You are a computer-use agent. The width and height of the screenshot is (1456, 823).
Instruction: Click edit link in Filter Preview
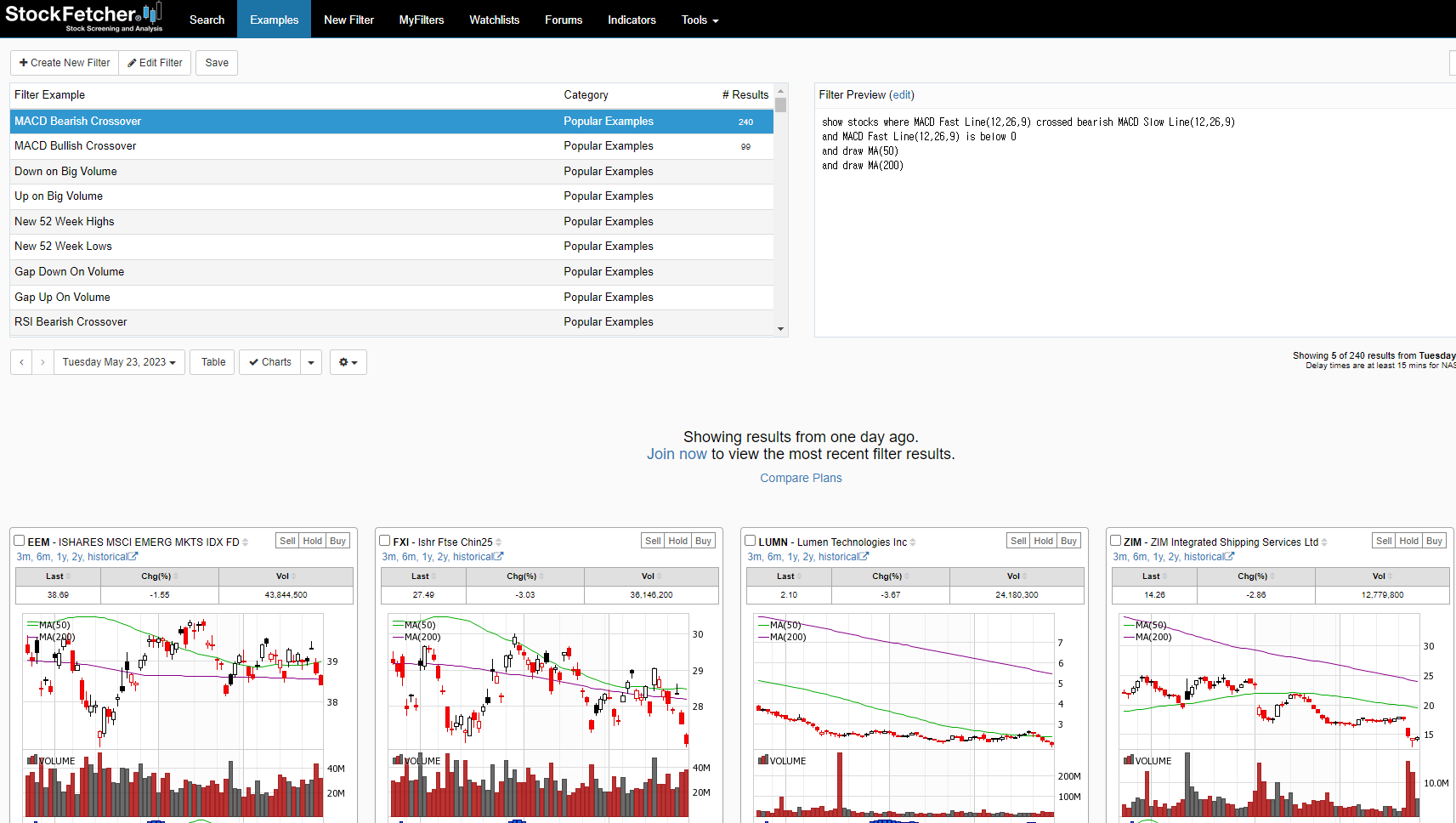[902, 95]
